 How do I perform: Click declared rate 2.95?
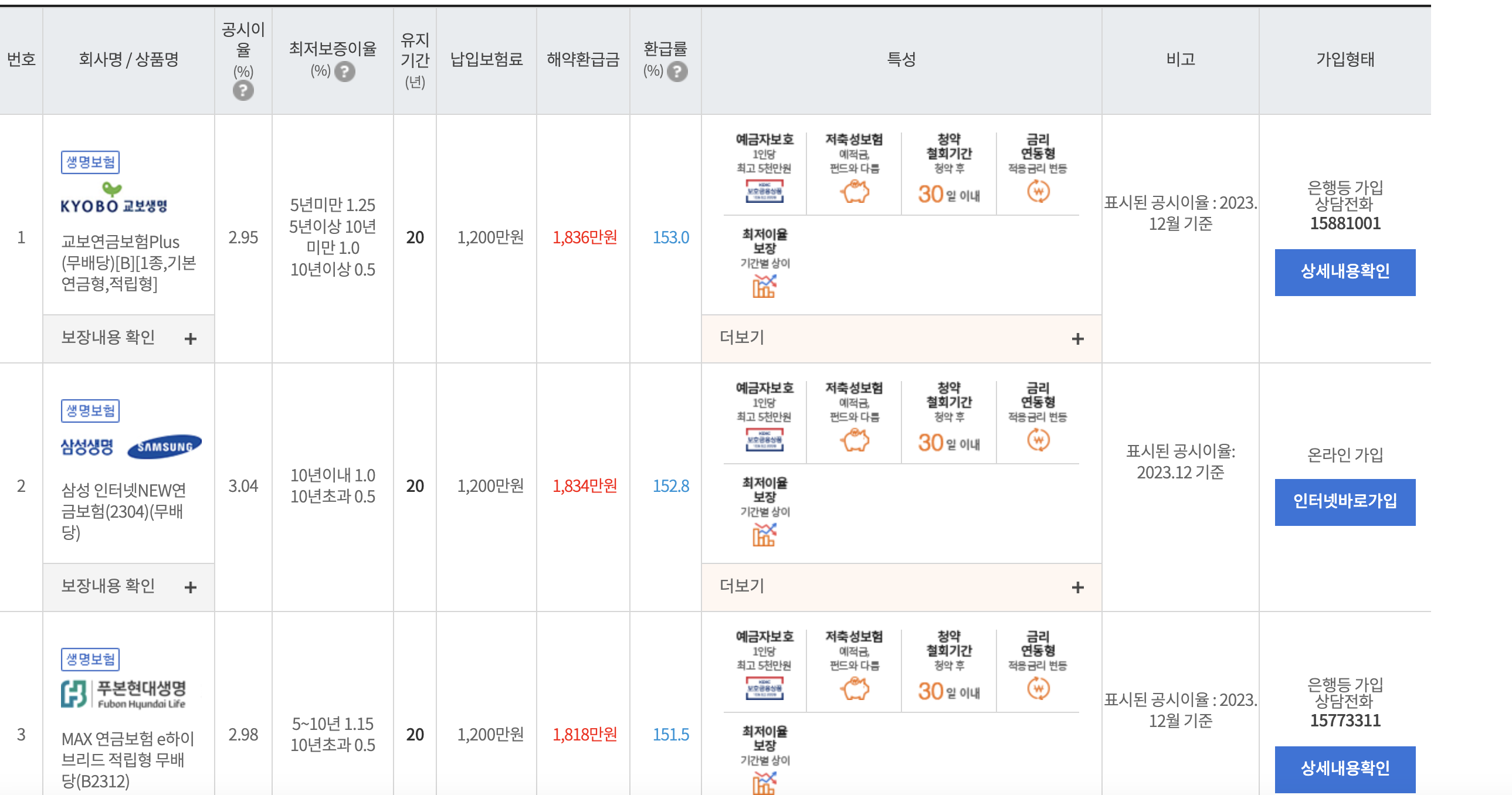[x=243, y=237]
